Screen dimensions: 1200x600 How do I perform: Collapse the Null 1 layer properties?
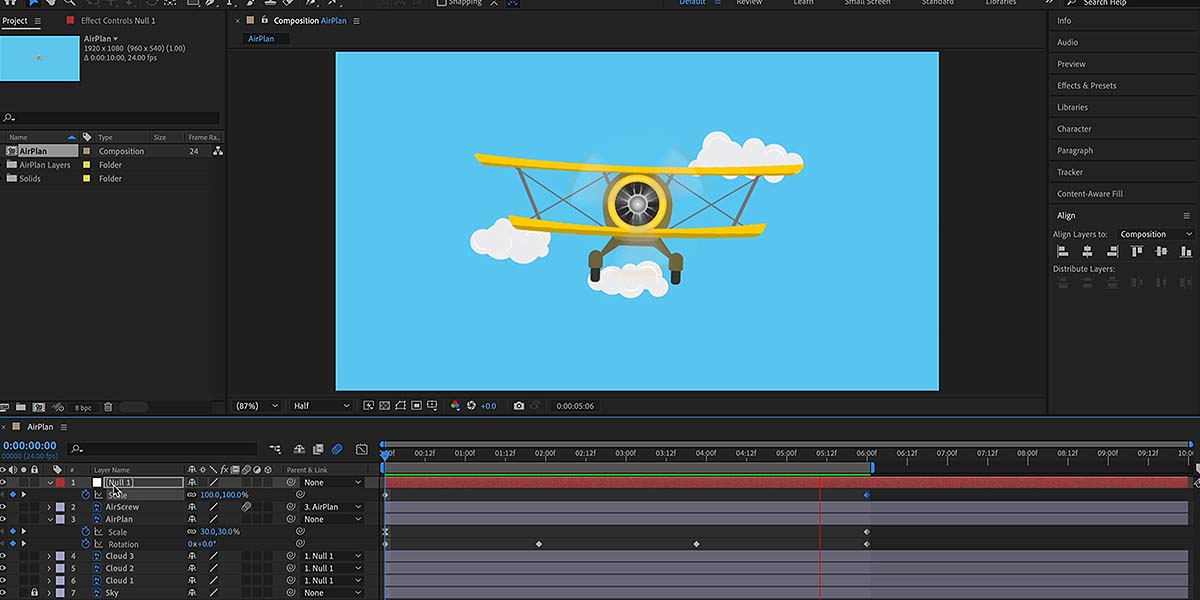[49, 482]
